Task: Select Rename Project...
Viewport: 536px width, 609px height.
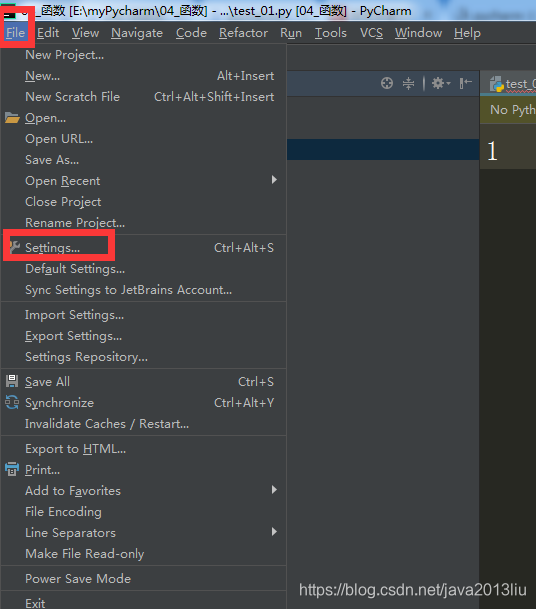Action: pyautogui.click(x=144, y=223)
